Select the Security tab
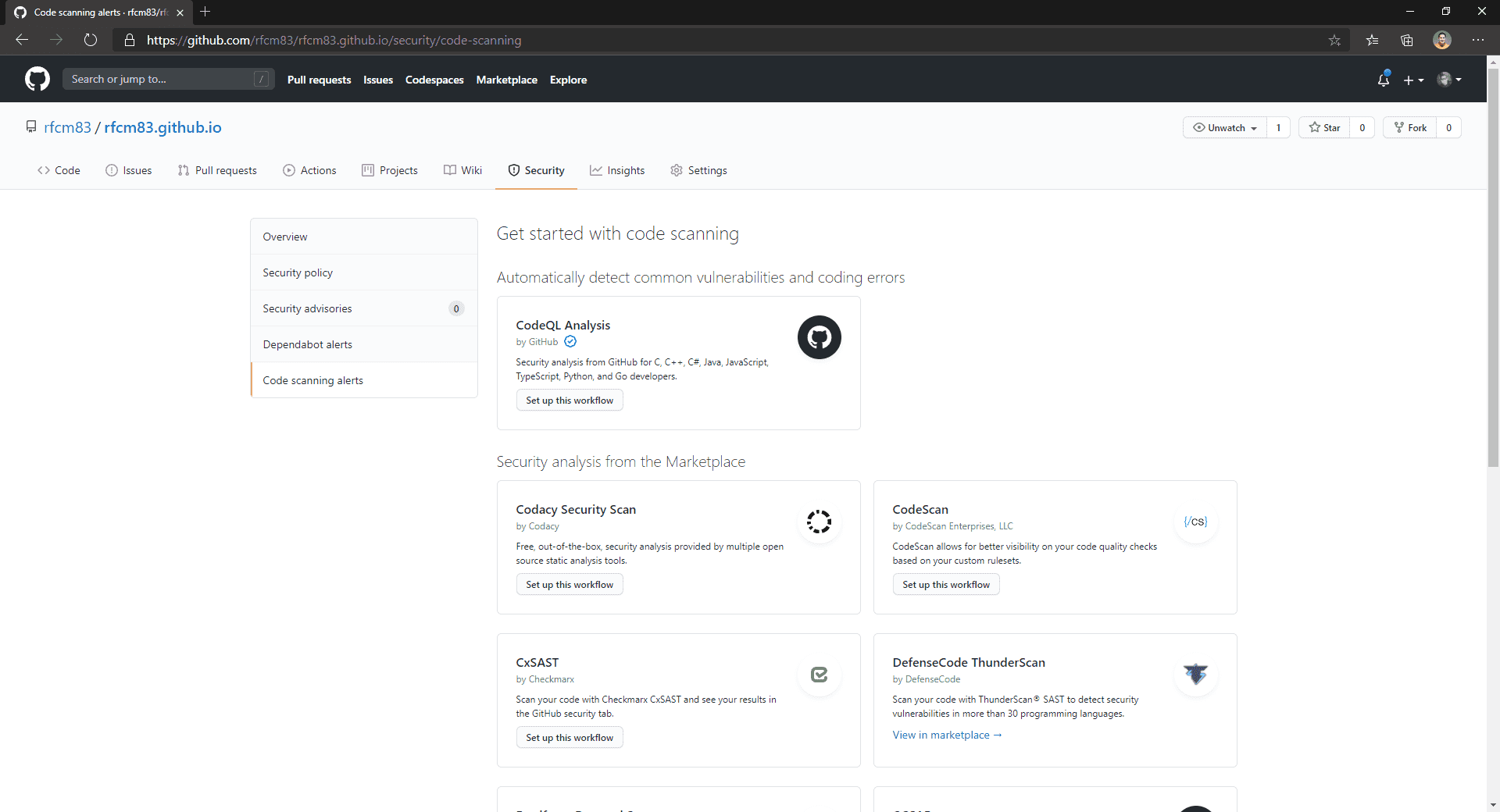Screen dimensions: 1500x812 click(x=536, y=170)
